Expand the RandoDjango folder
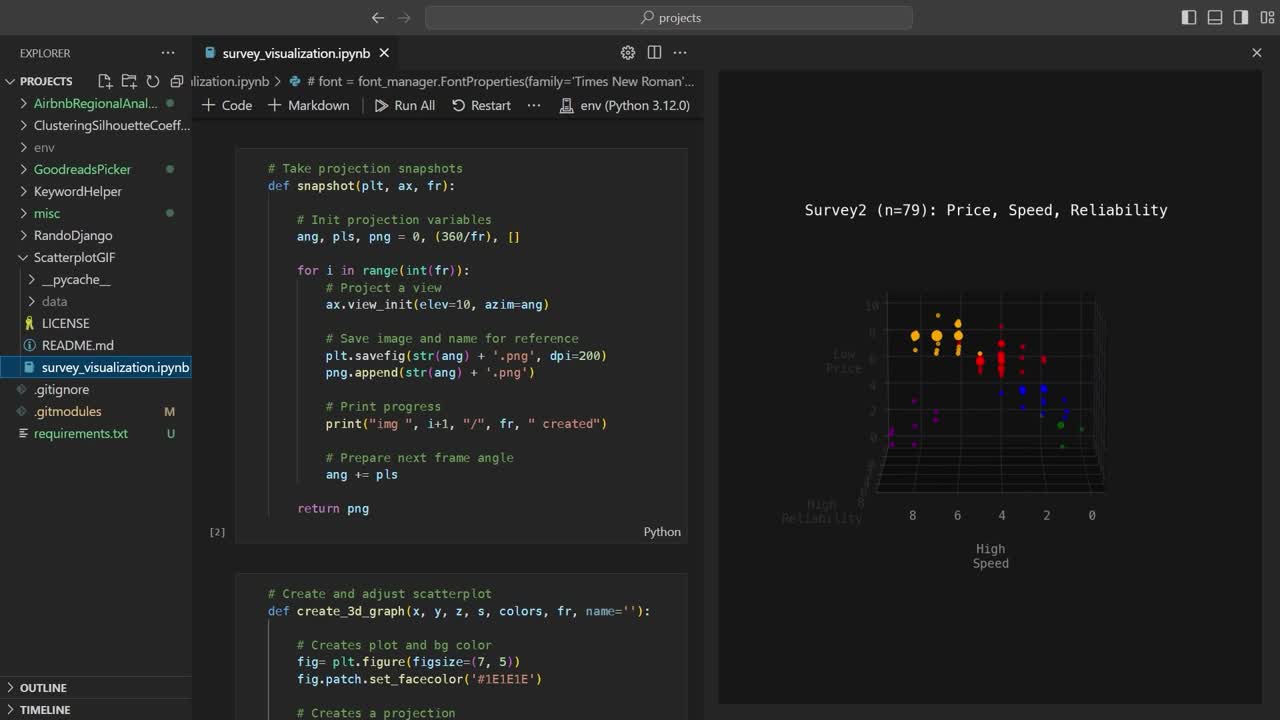 coord(96,235)
